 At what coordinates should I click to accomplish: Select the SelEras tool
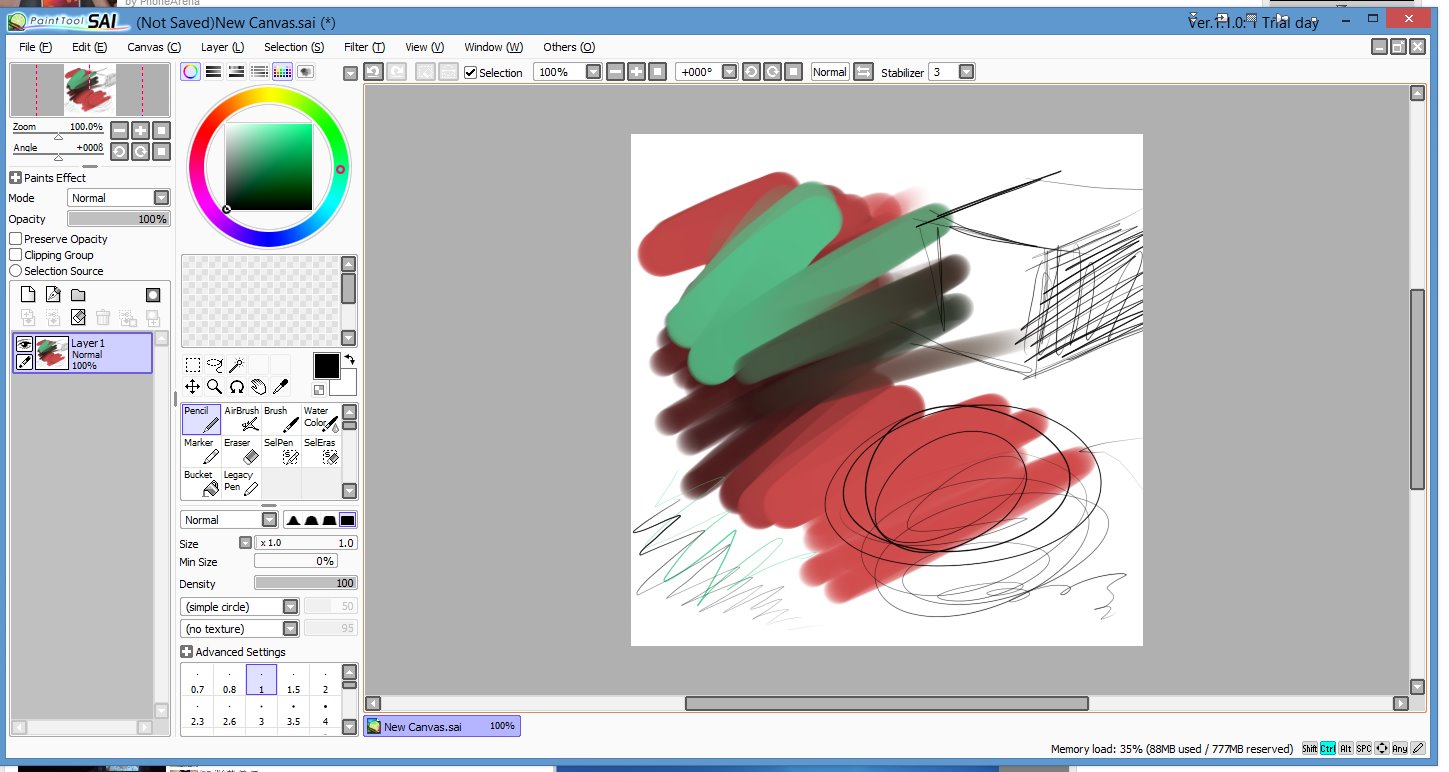coord(322,451)
